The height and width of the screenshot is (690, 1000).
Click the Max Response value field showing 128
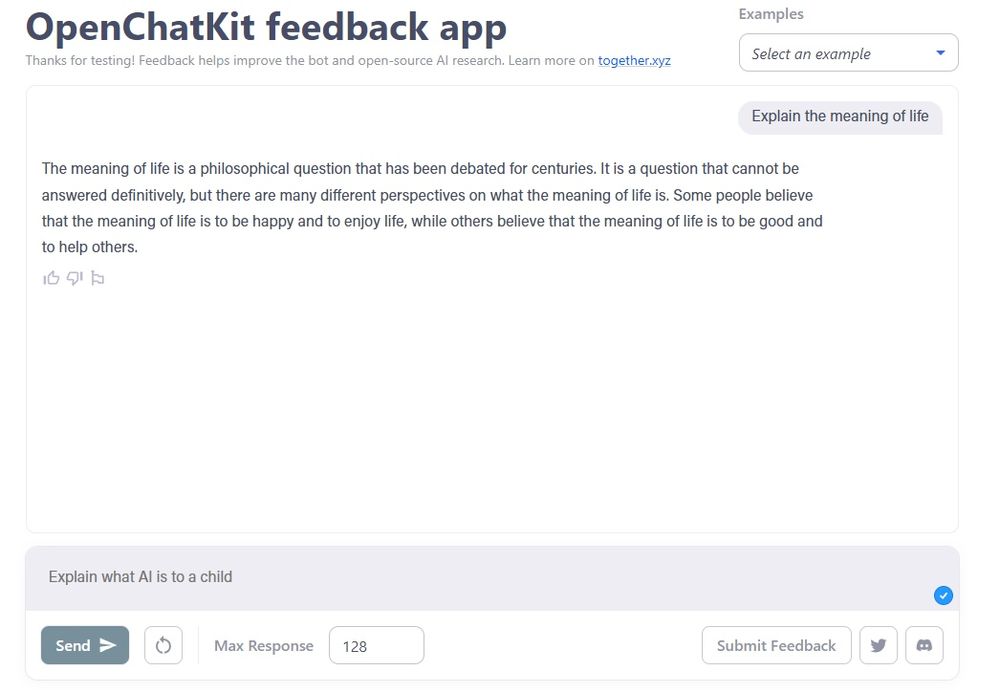pos(376,645)
